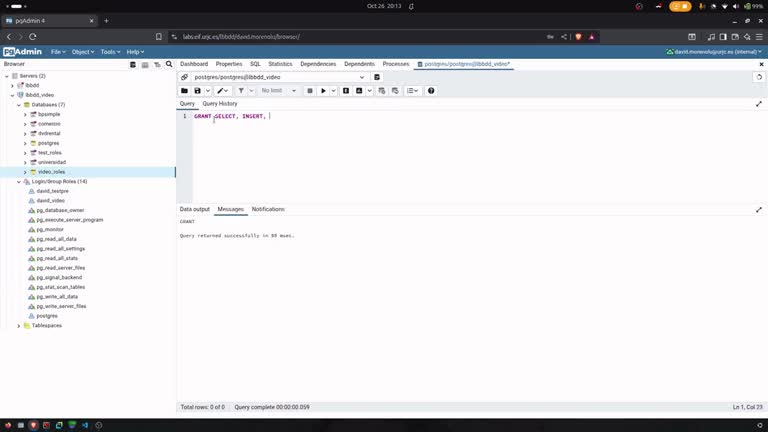Open the execute options dropdown arrow

[x=333, y=91]
